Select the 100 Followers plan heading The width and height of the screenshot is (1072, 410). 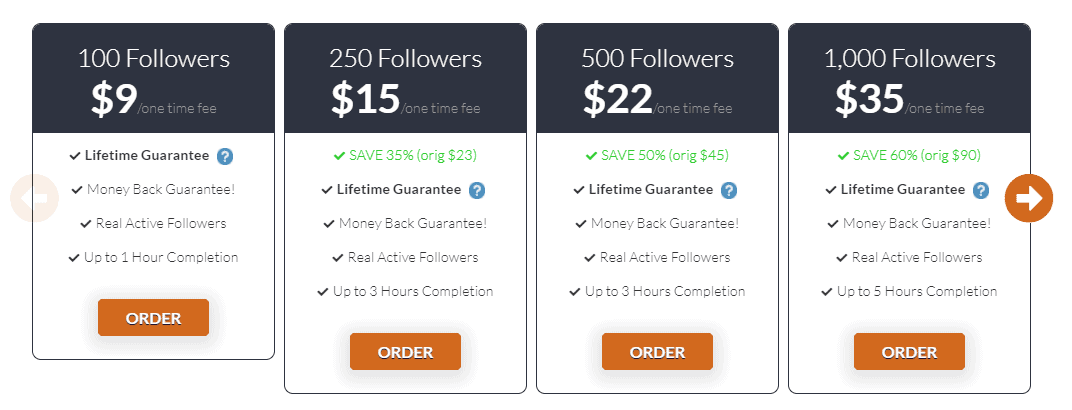tap(154, 58)
